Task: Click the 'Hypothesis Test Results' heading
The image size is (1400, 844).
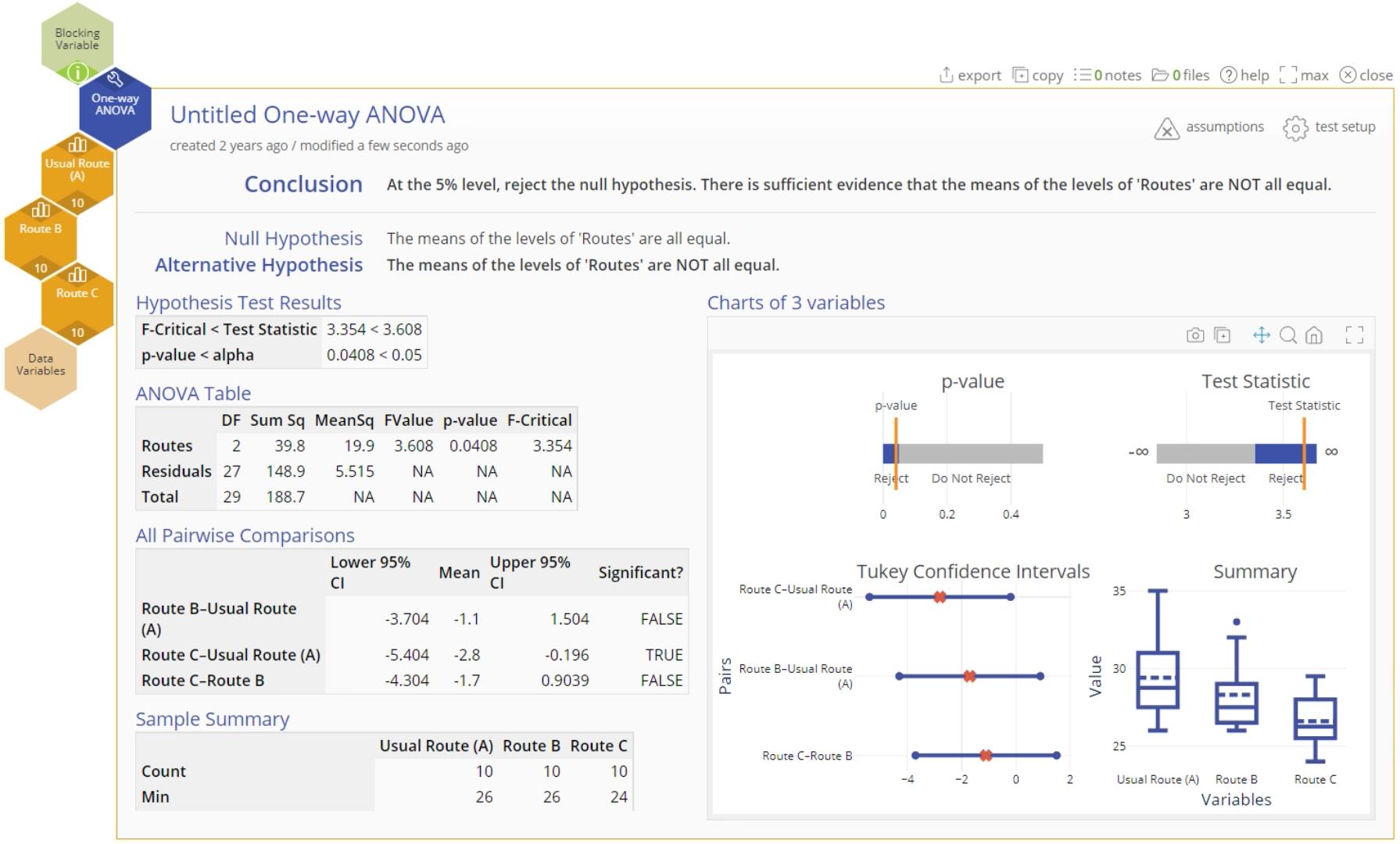Action: coord(238,302)
